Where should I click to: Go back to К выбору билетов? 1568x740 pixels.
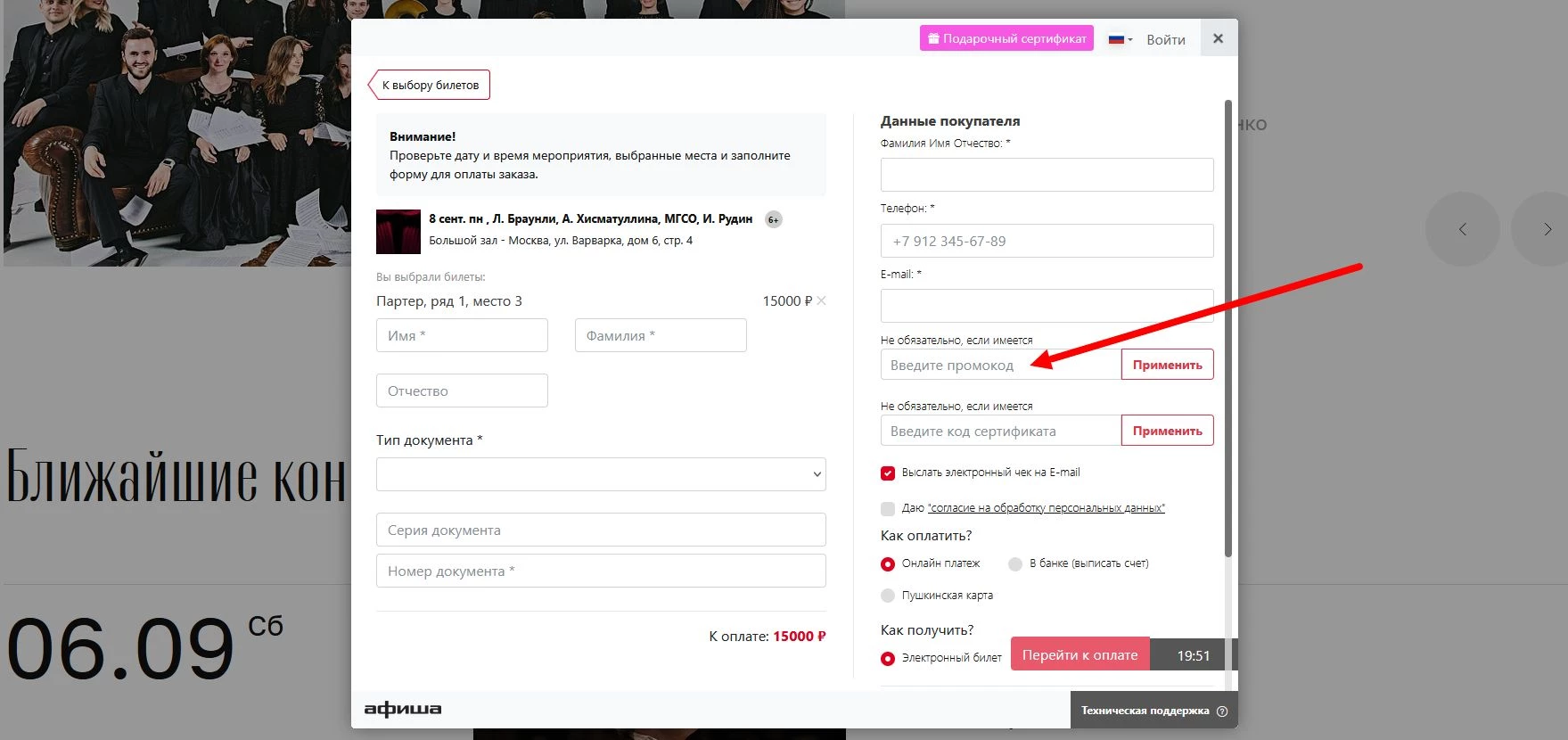click(430, 85)
